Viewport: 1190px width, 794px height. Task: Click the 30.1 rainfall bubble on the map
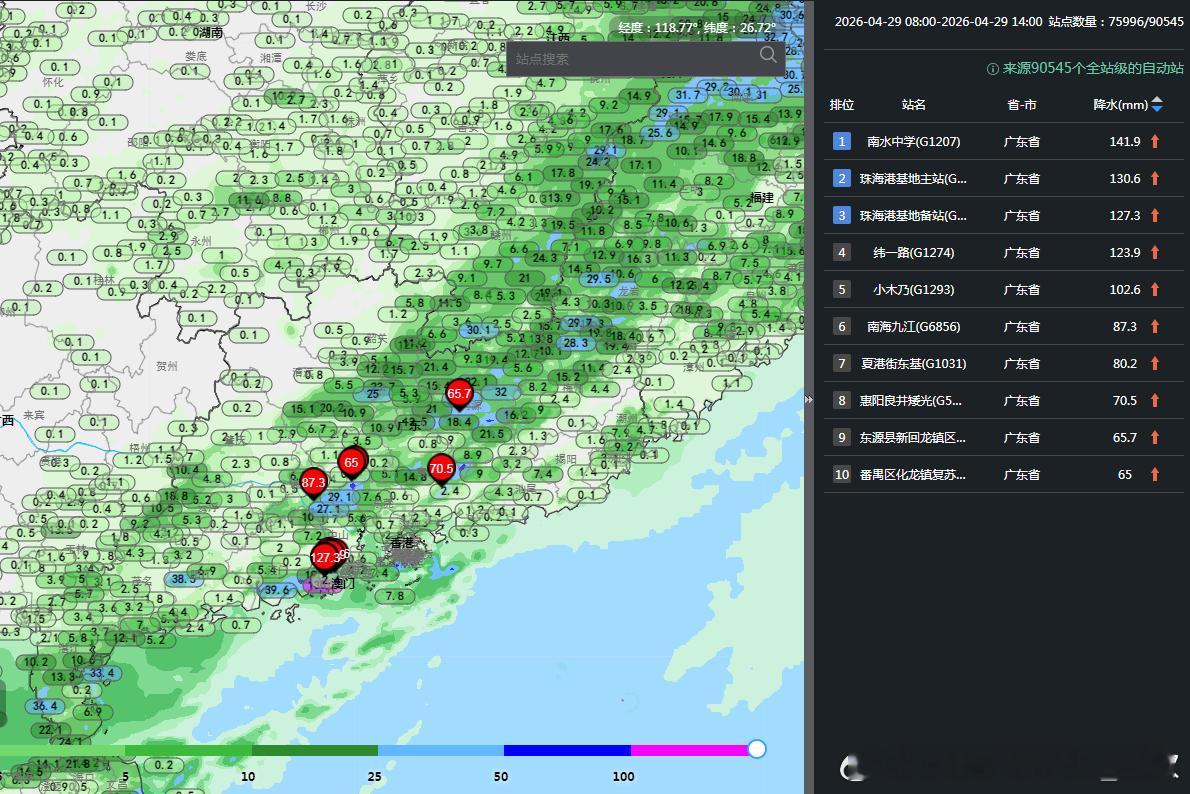478,329
